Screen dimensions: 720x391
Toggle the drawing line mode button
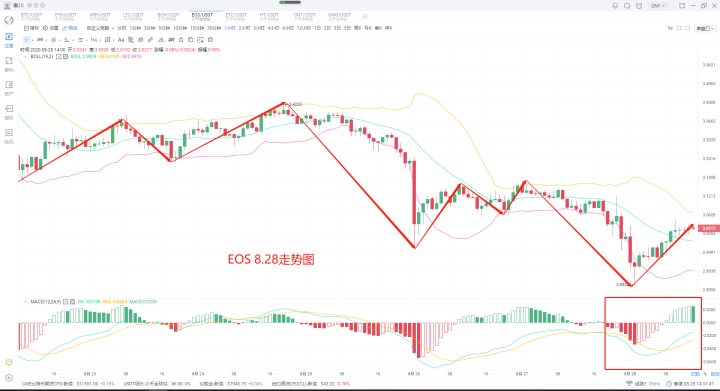pyautogui.click(x=70, y=28)
